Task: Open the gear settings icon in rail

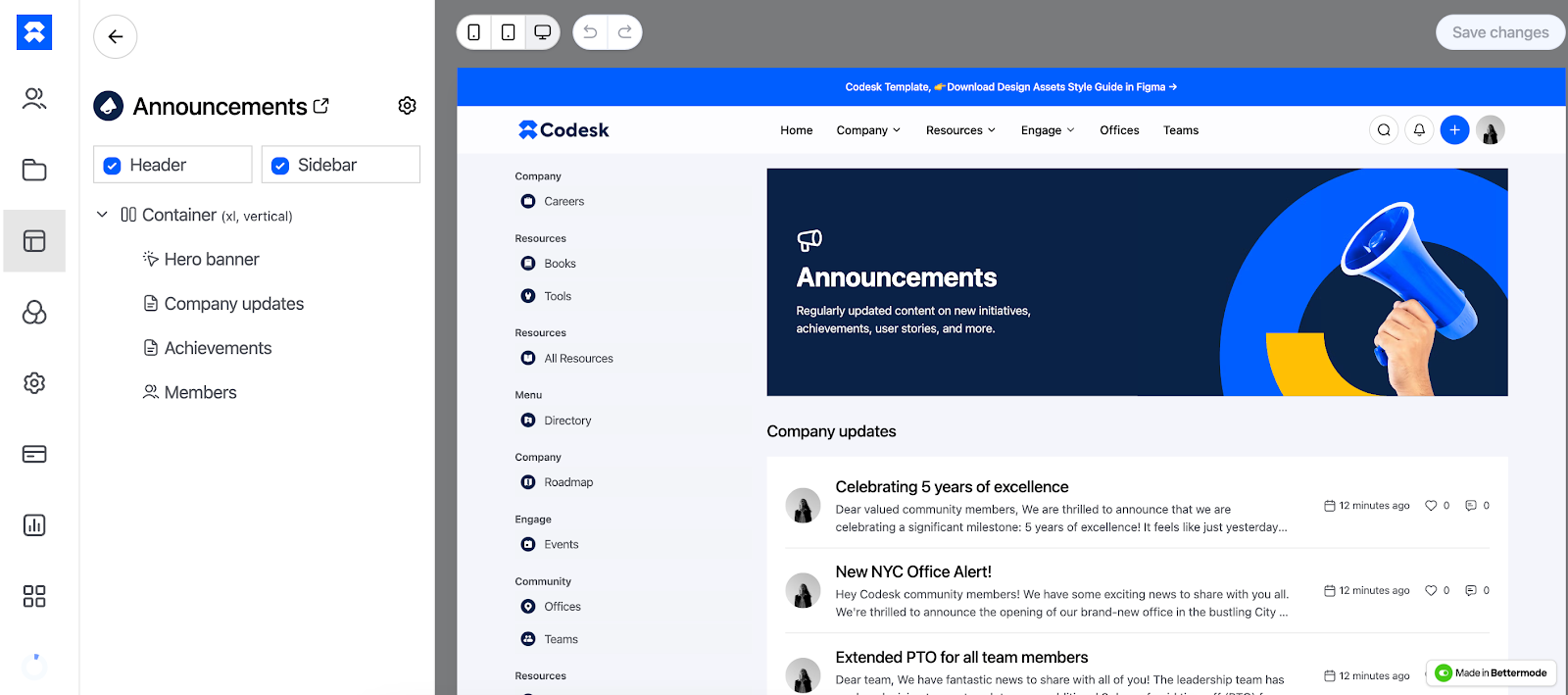Action: pyautogui.click(x=34, y=383)
